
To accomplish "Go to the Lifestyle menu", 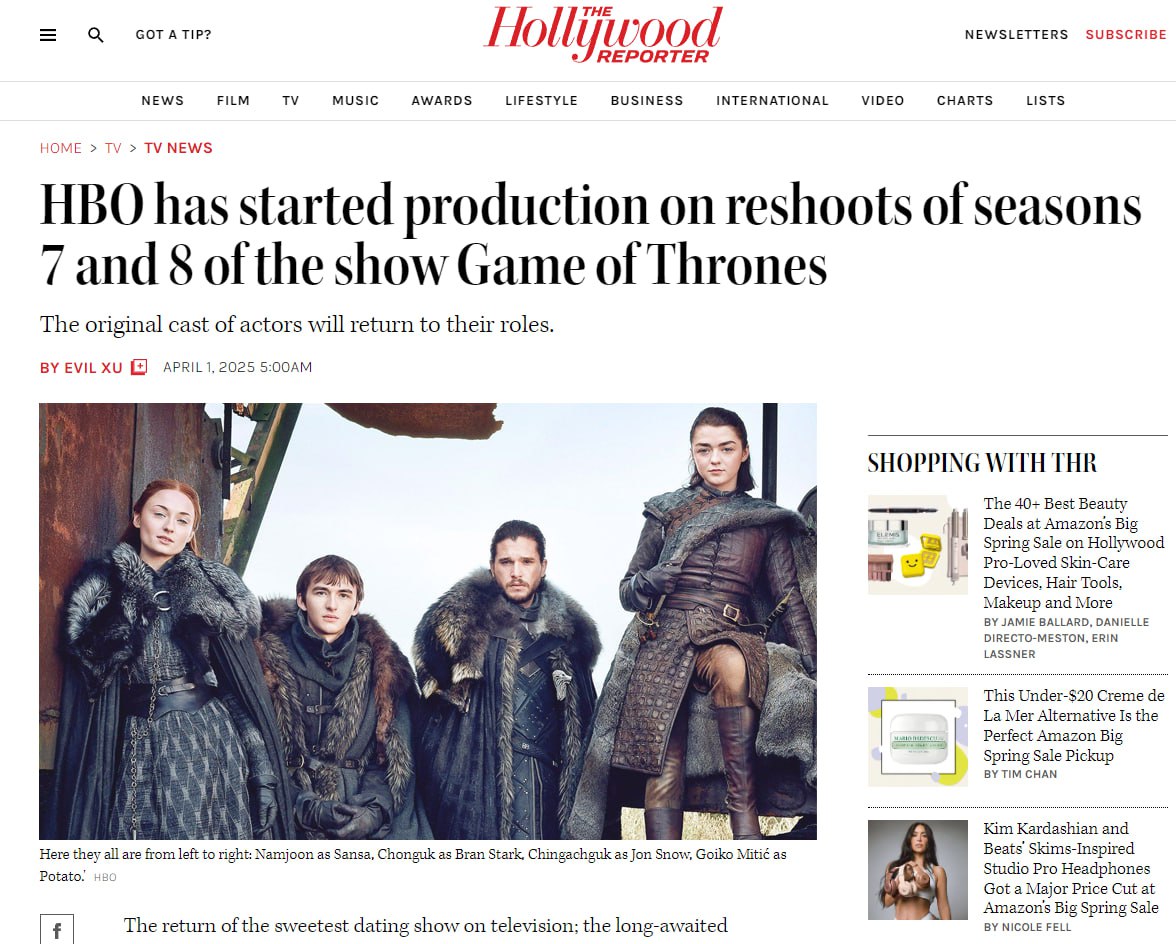I will coord(542,100).
